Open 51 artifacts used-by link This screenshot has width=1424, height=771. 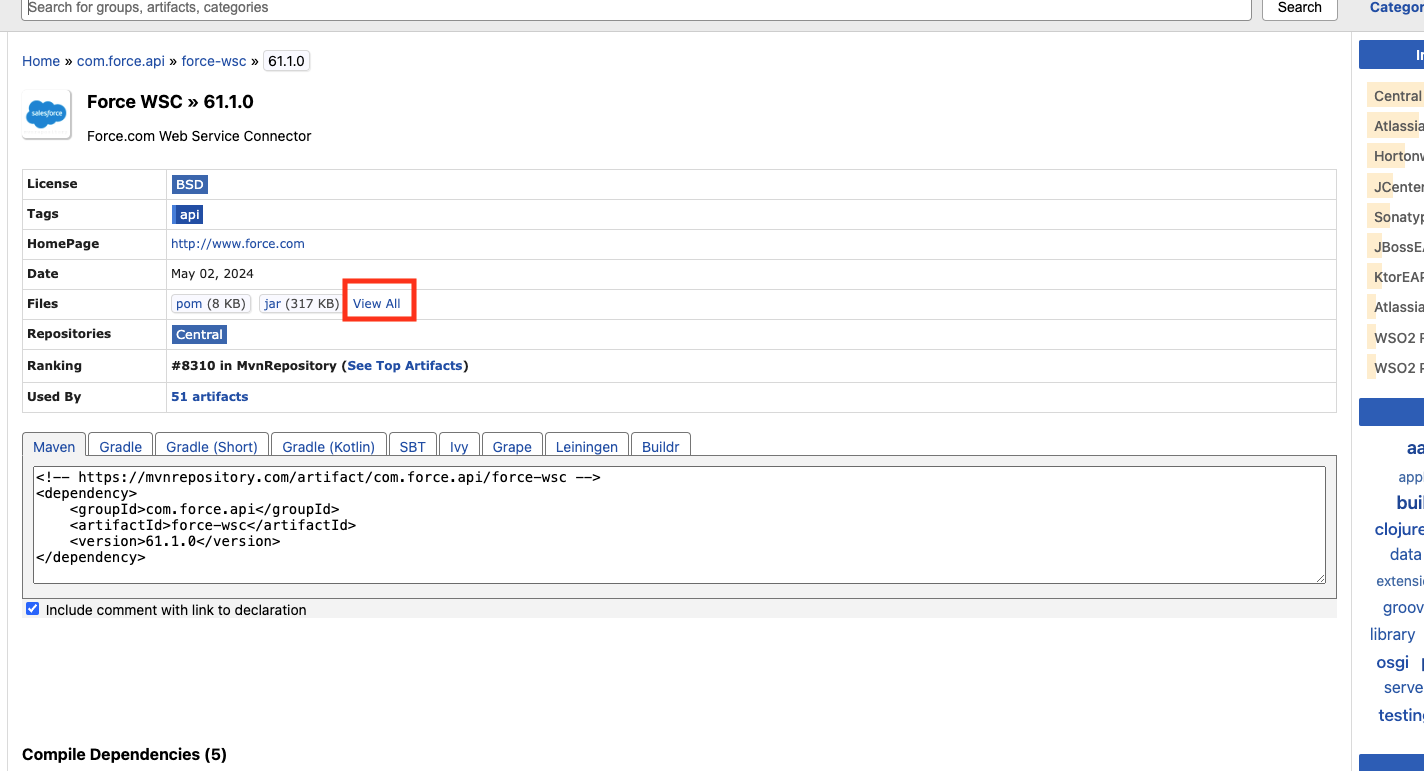[x=210, y=397]
